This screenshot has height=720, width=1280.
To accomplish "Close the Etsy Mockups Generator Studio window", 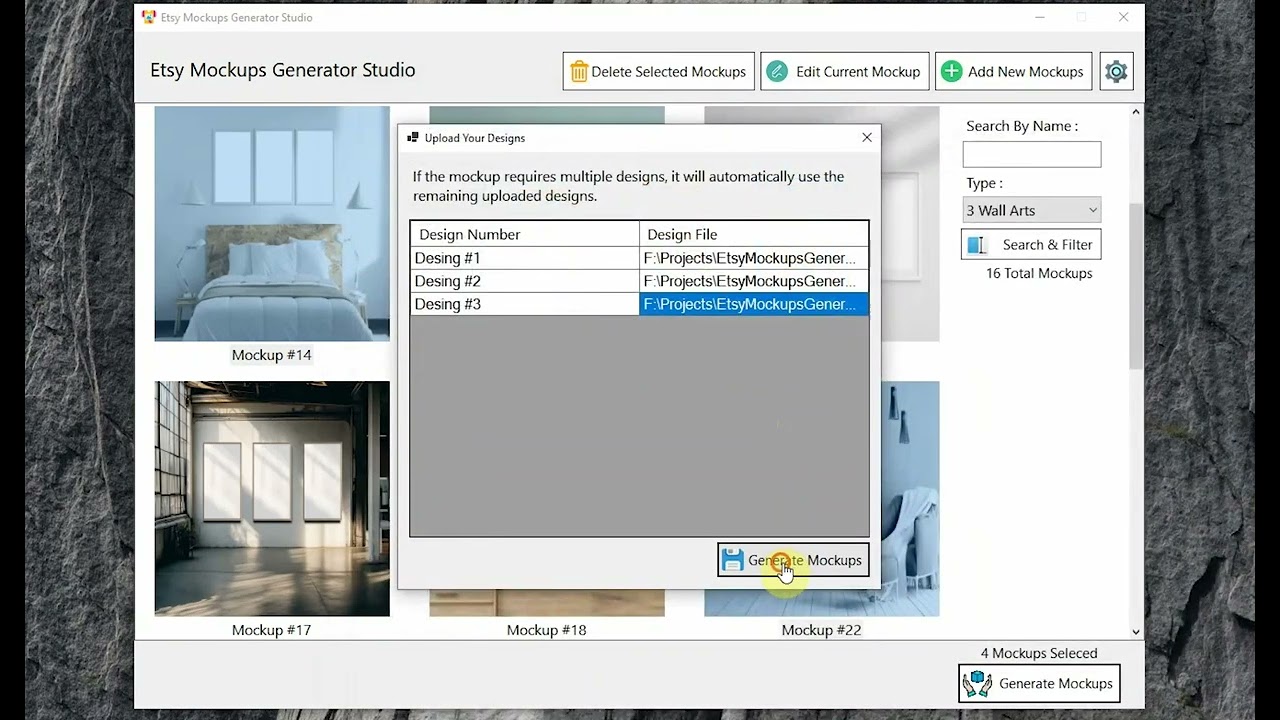I will click(x=1123, y=17).
